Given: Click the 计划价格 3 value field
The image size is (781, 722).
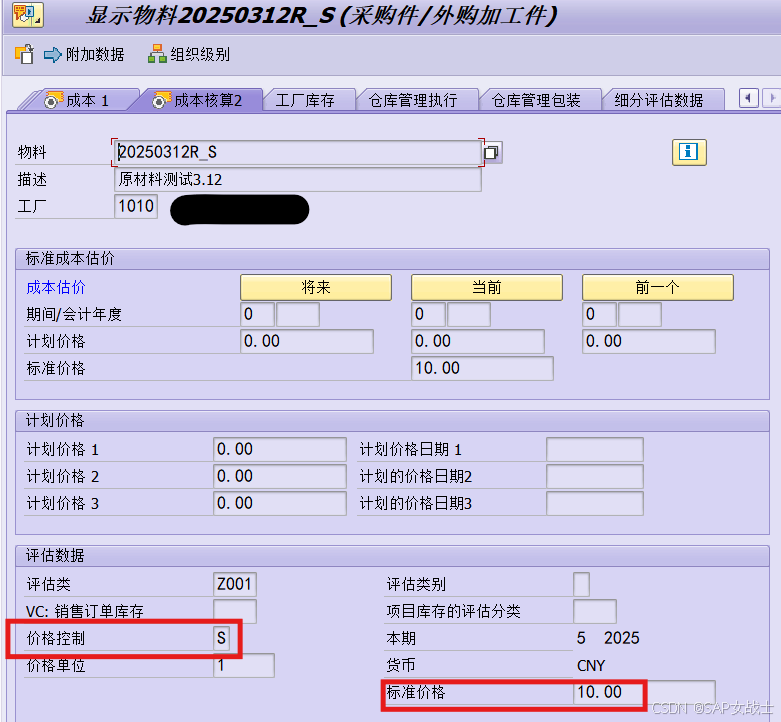Looking at the screenshot, I should [x=279, y=503].
